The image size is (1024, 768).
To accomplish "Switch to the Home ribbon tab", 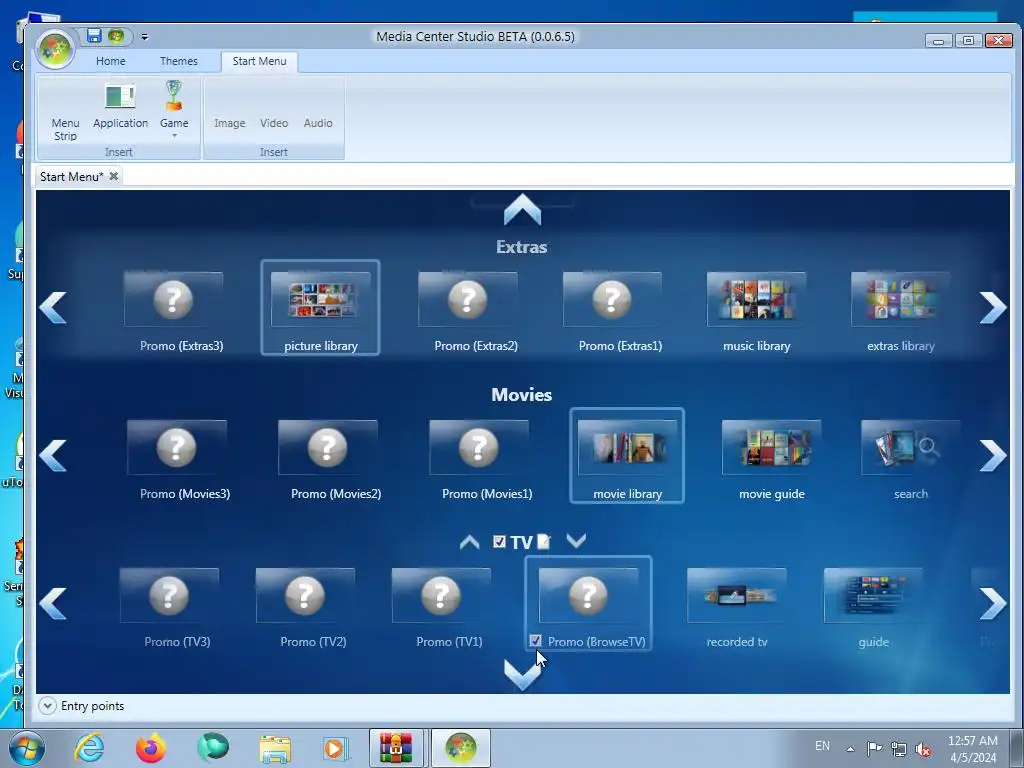I will 110,61.
